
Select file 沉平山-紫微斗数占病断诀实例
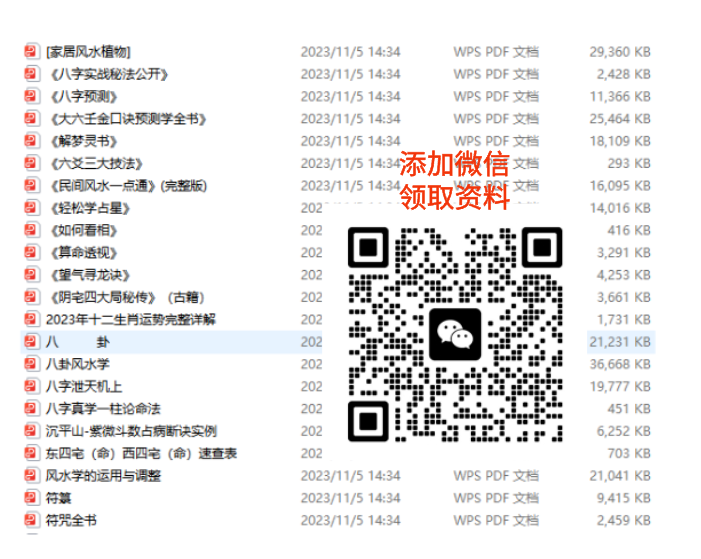[131, 432]
